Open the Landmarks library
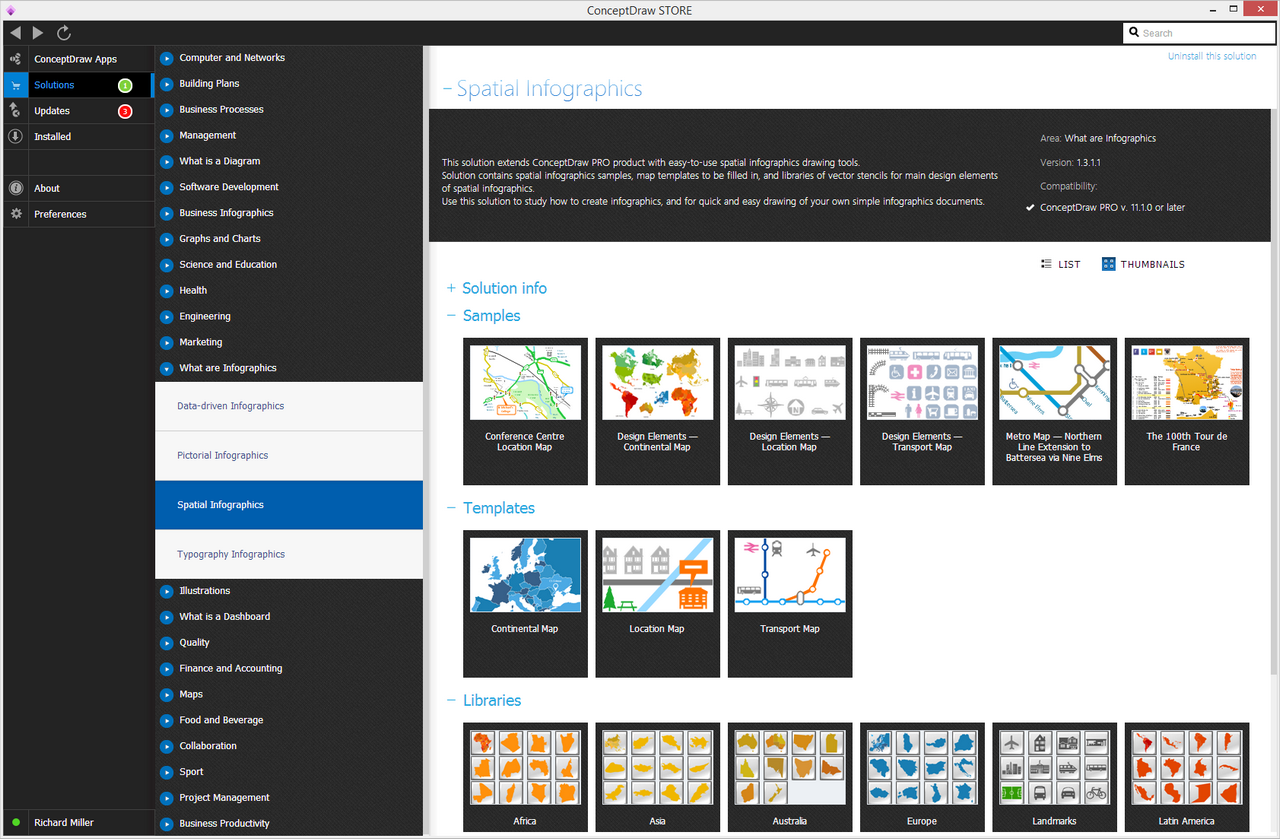1280x839 pixels. pyautogui.click(x=1054, y=777)
